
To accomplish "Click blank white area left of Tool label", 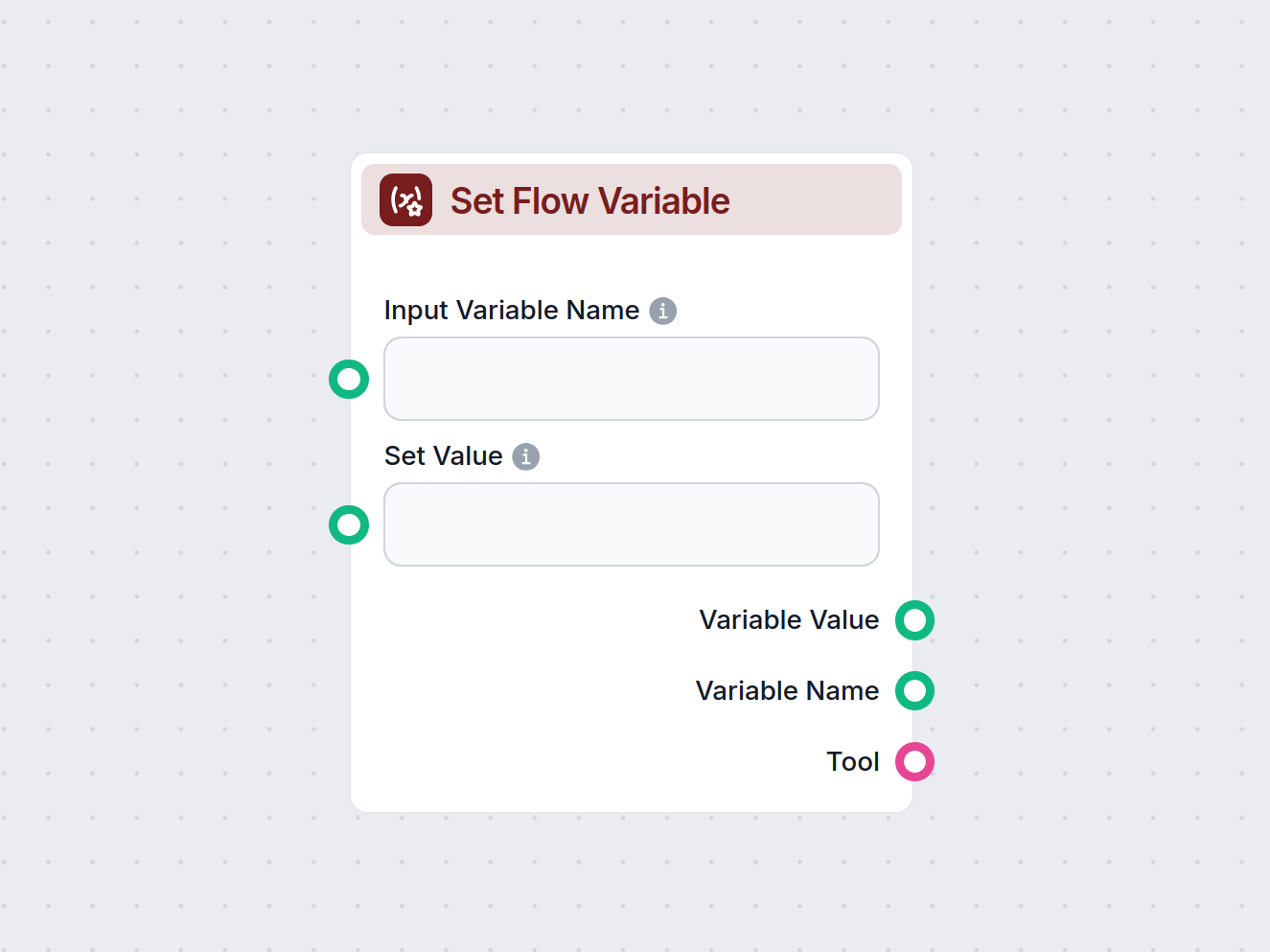I will (575, 762).
